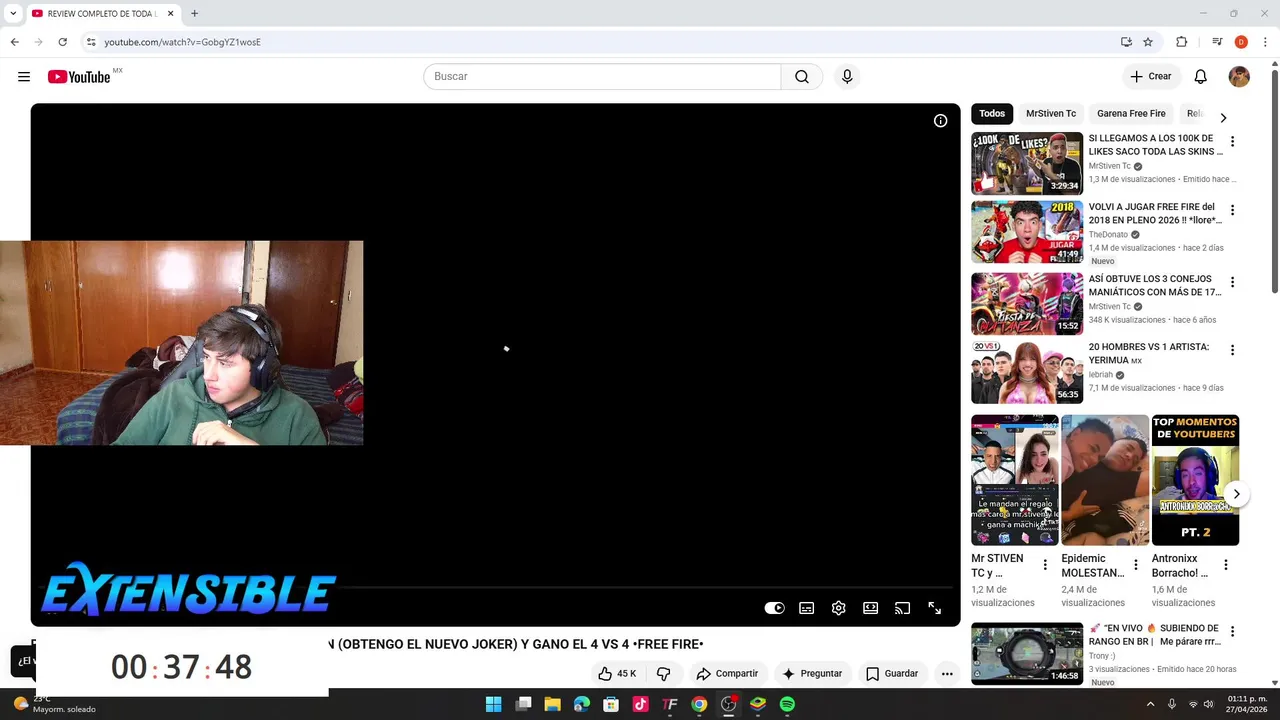Share the video via Compartir
Image resolution: width=1280 pixels, height=720 pixels.
pos(728,674)
